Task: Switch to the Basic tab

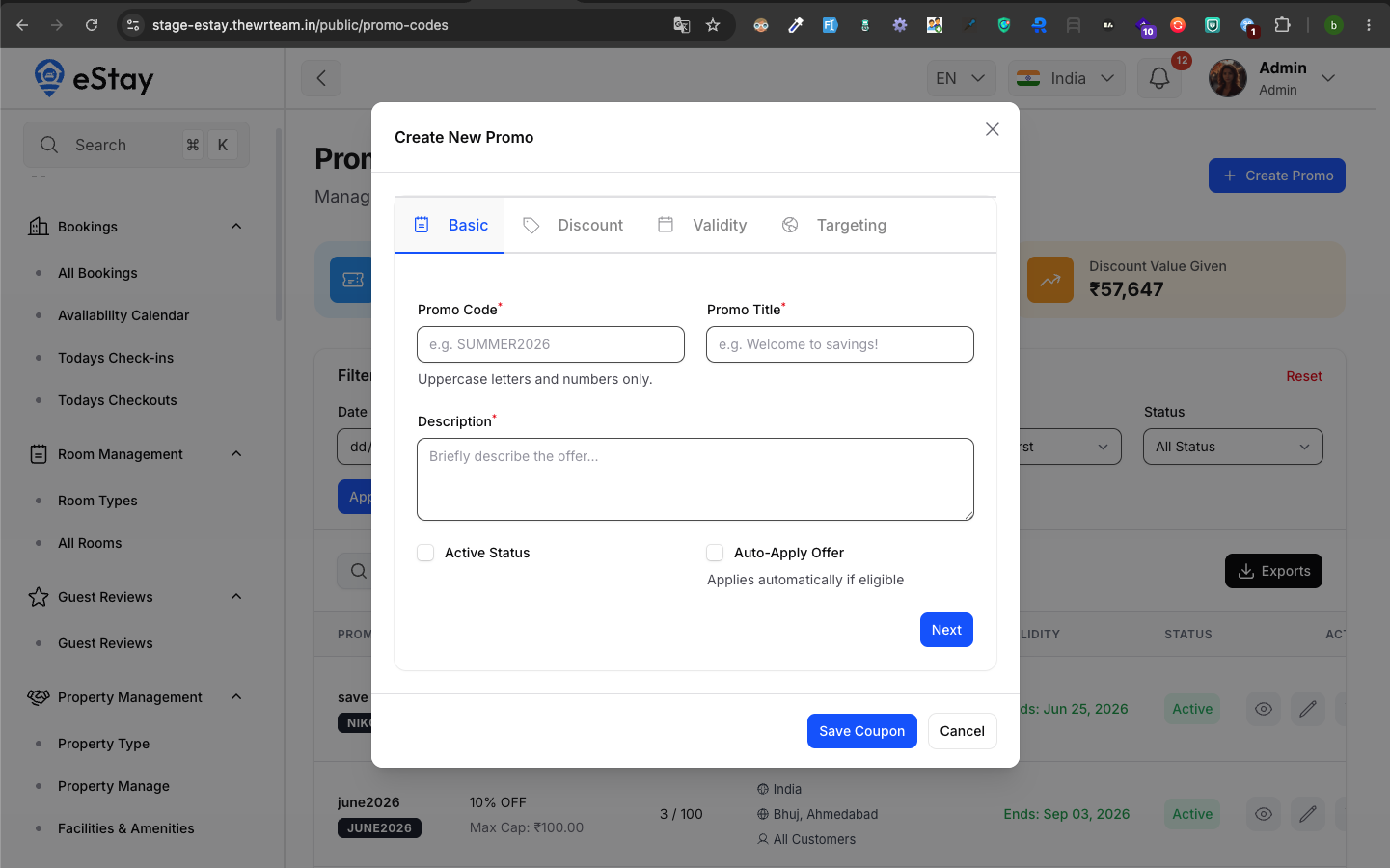Action: pos(450,225)
